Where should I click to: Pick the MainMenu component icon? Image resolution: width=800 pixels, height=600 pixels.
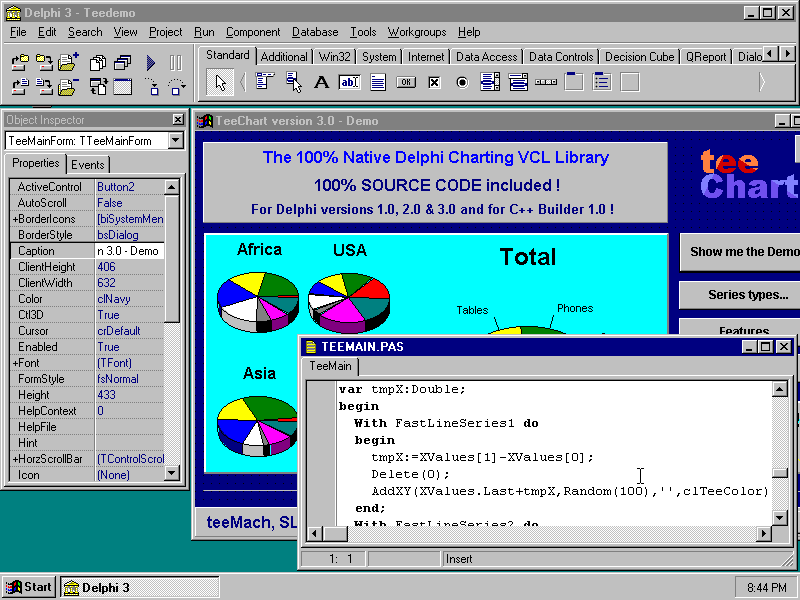point(265,83)
